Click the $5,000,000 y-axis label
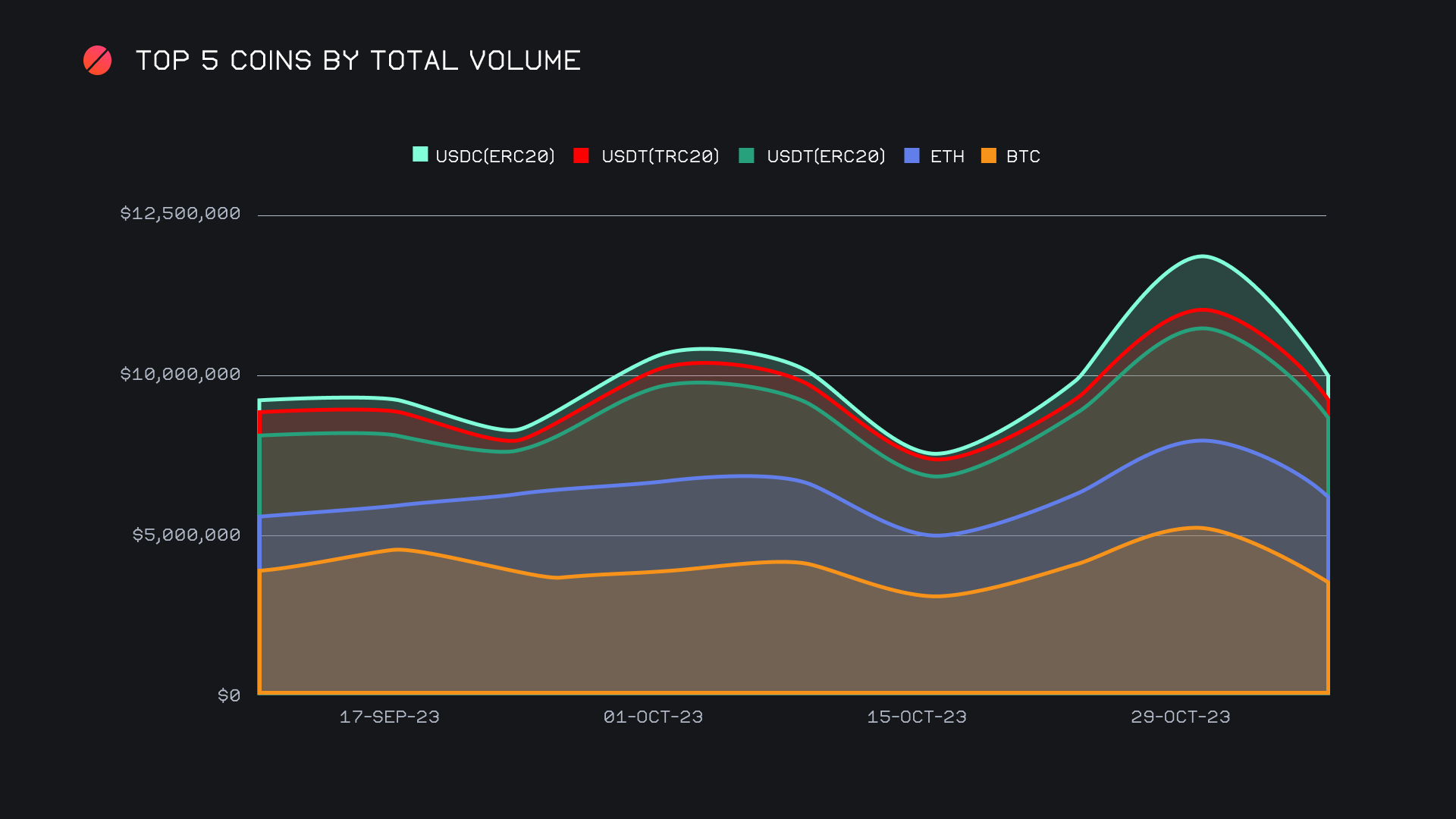Image resolution: width=1456 pixels, height=819 pixels. point(187,535)
